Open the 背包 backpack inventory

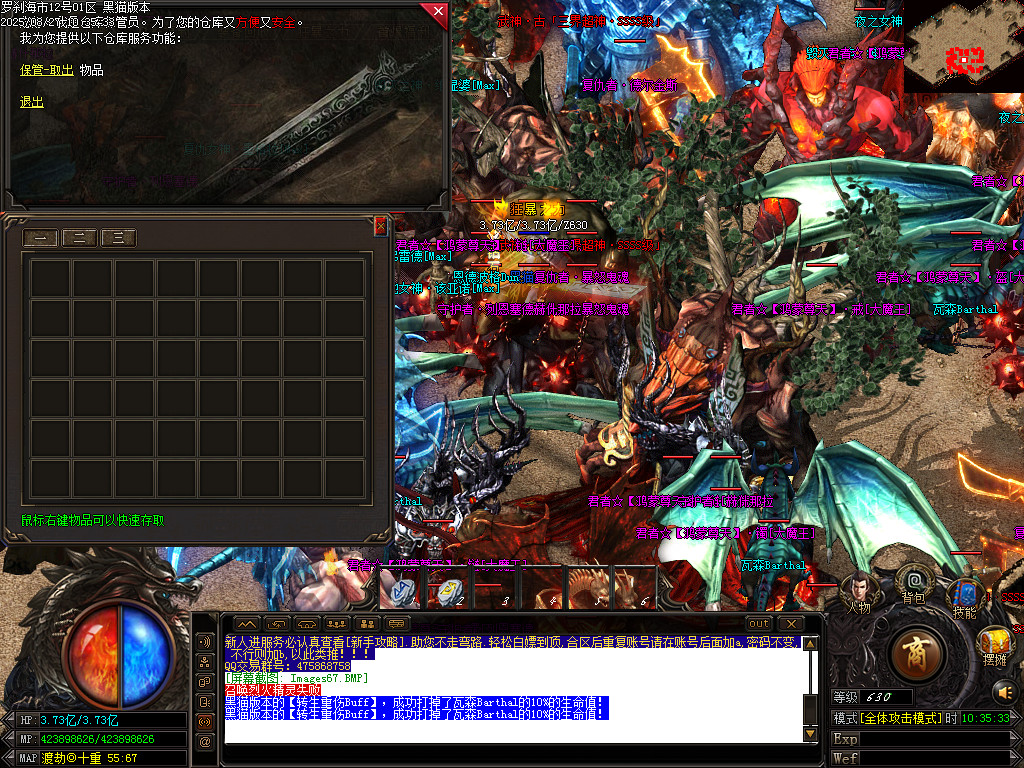[x=913, y=582]
